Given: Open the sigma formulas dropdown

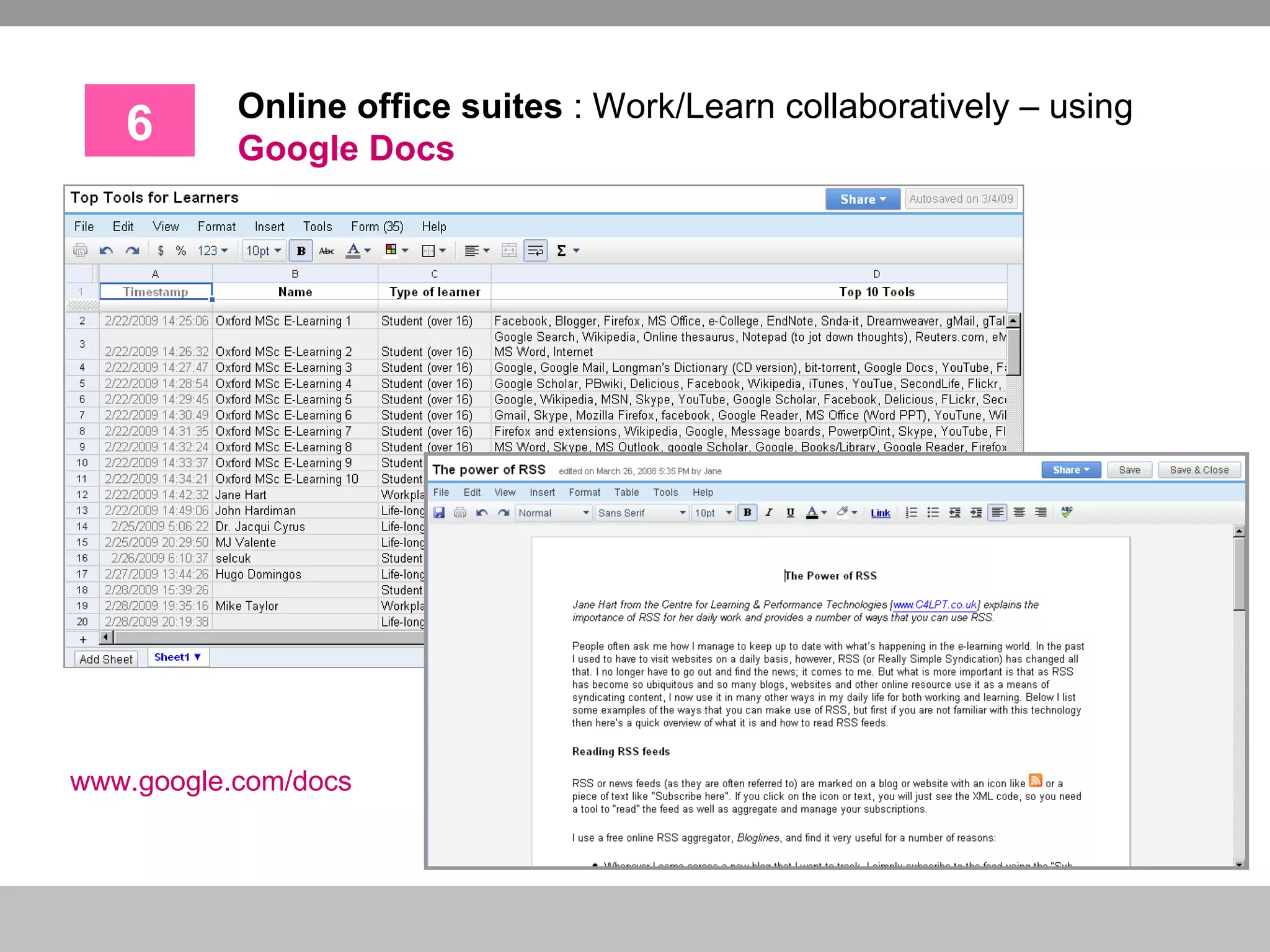Looking at the screenshot, I should [x=568, y=250].
